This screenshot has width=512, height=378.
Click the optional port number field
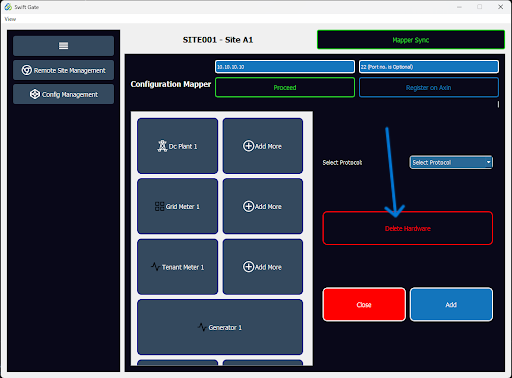[429, 67]
